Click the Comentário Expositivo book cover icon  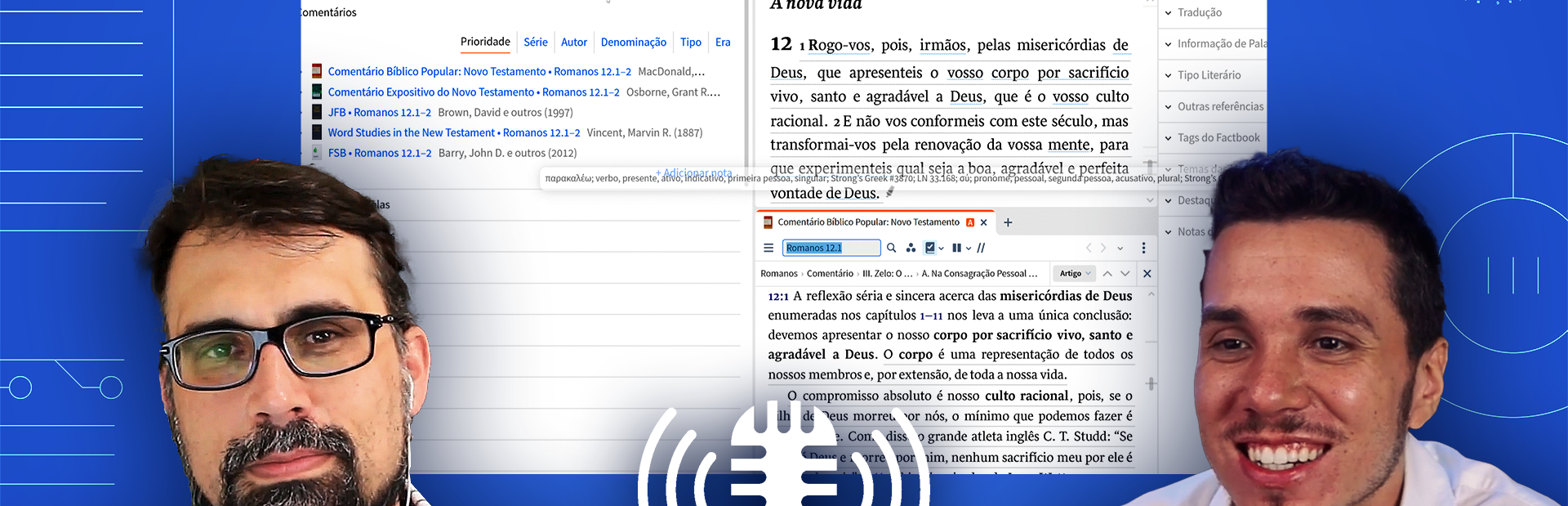[x=317, y=92]
